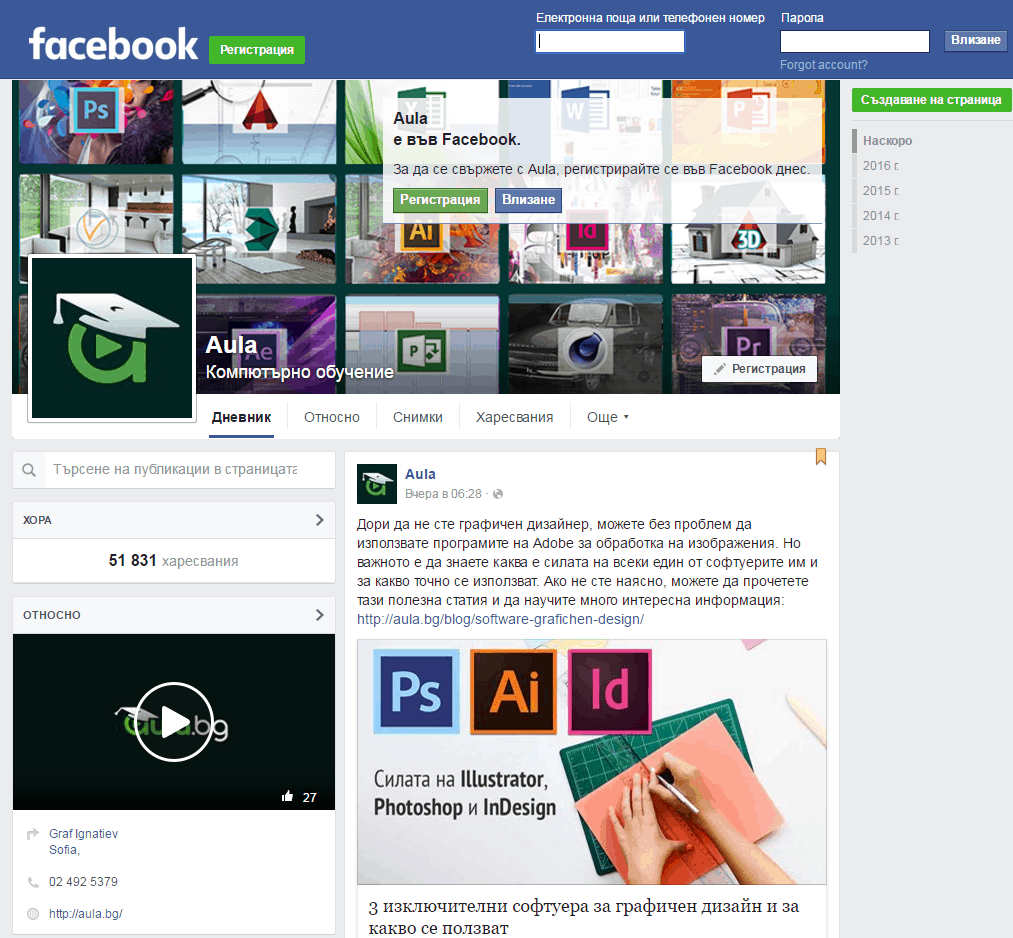Open the Още dropdown tab
The height and width of the screenshot is (938, 1013).
[607, 417]
